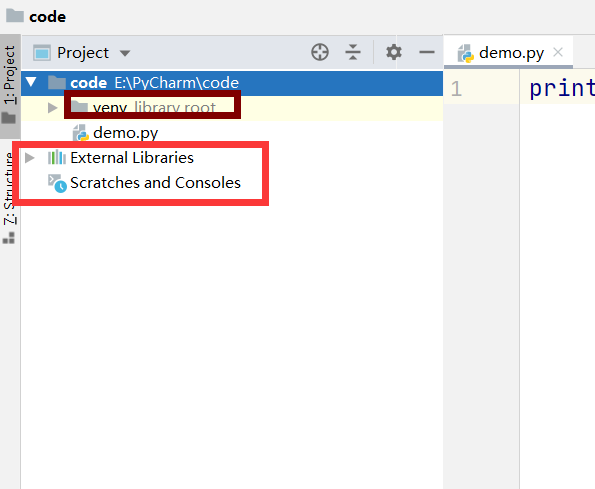Open the 7: Structure side tool tab

(10, 198)
